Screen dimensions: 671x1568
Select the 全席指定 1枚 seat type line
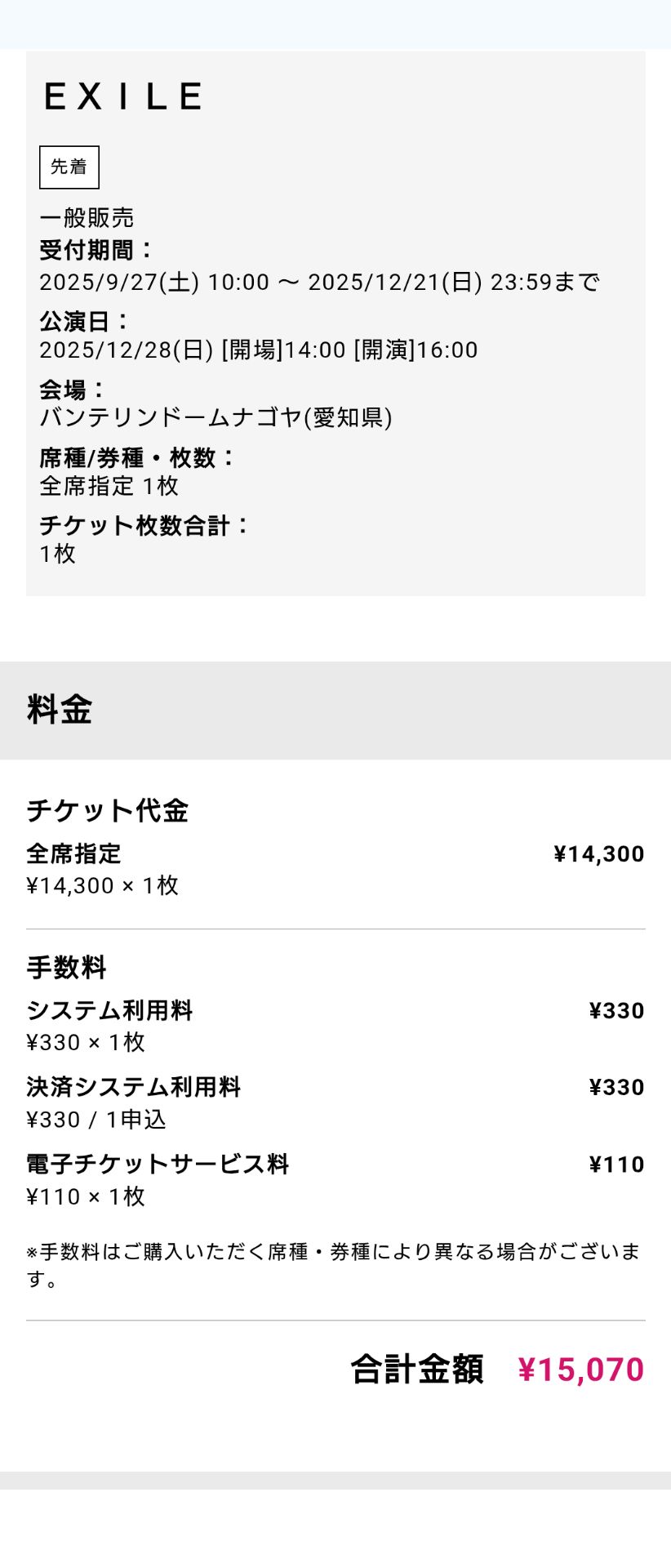coord(109,487)
